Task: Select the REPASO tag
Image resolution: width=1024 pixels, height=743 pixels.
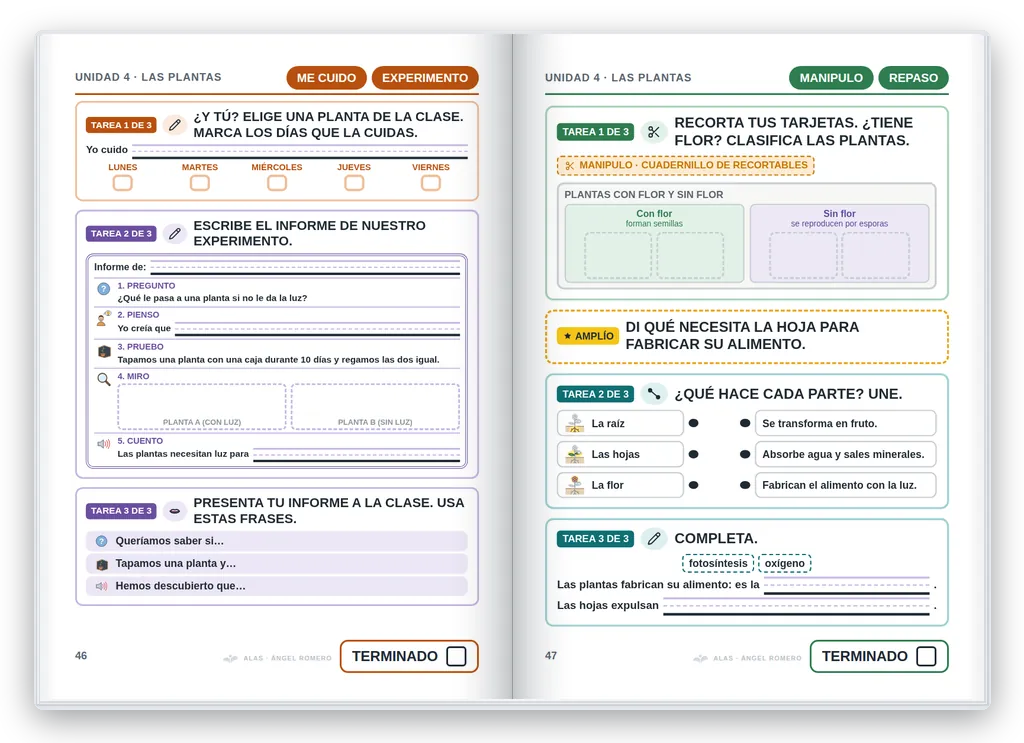Action: click(x=914, y=78)
